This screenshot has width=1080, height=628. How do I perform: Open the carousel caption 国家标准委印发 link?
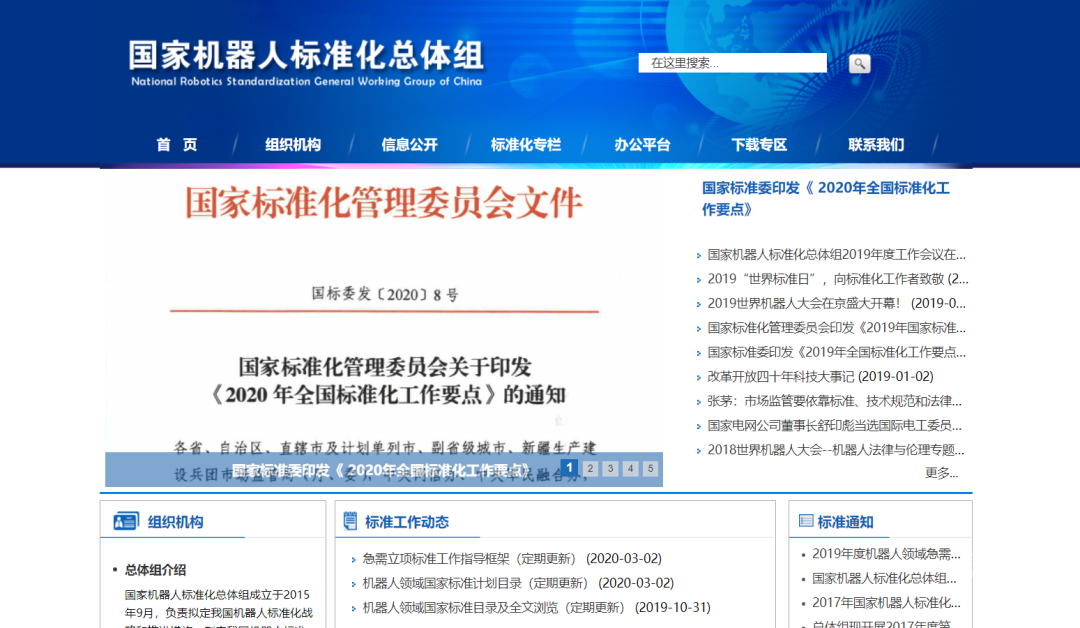coord(382,470)
